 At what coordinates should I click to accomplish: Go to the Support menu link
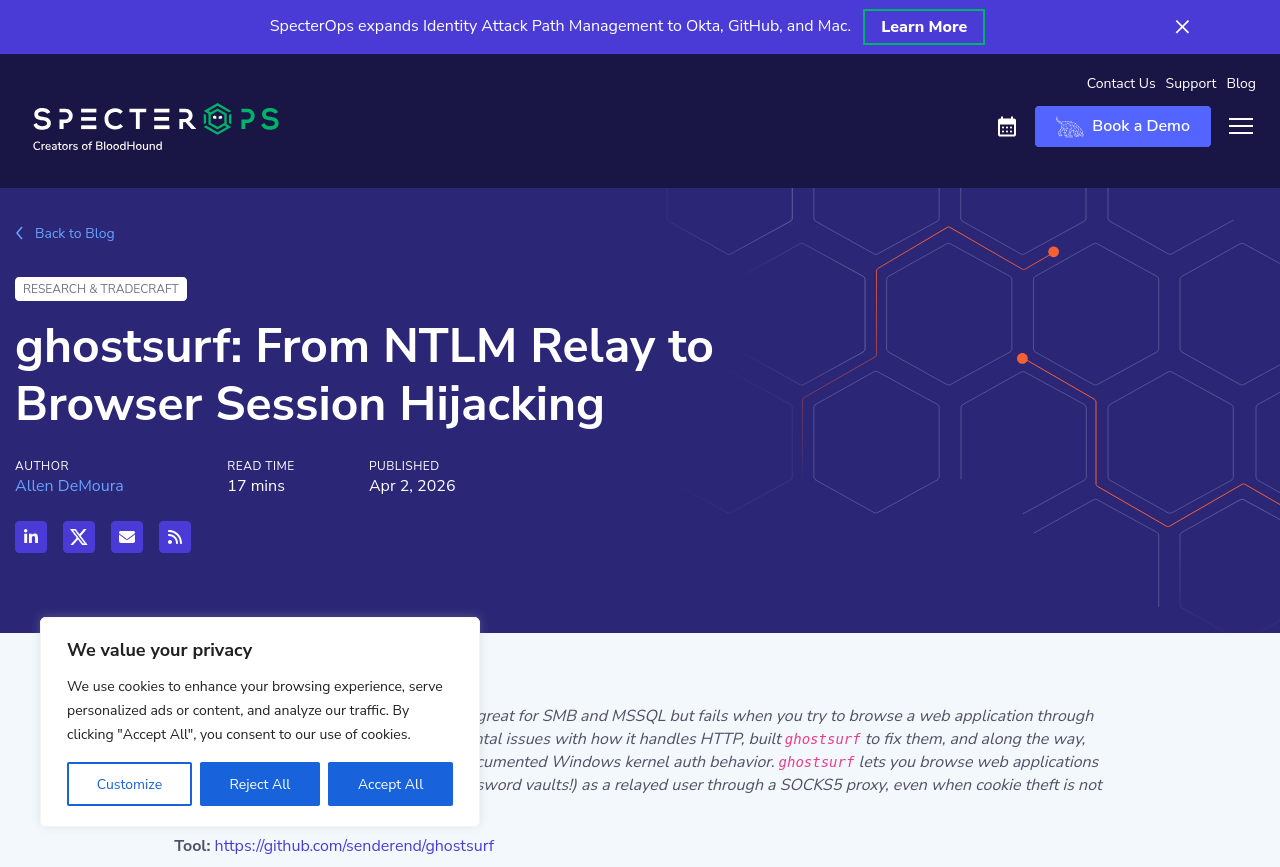1190,84
